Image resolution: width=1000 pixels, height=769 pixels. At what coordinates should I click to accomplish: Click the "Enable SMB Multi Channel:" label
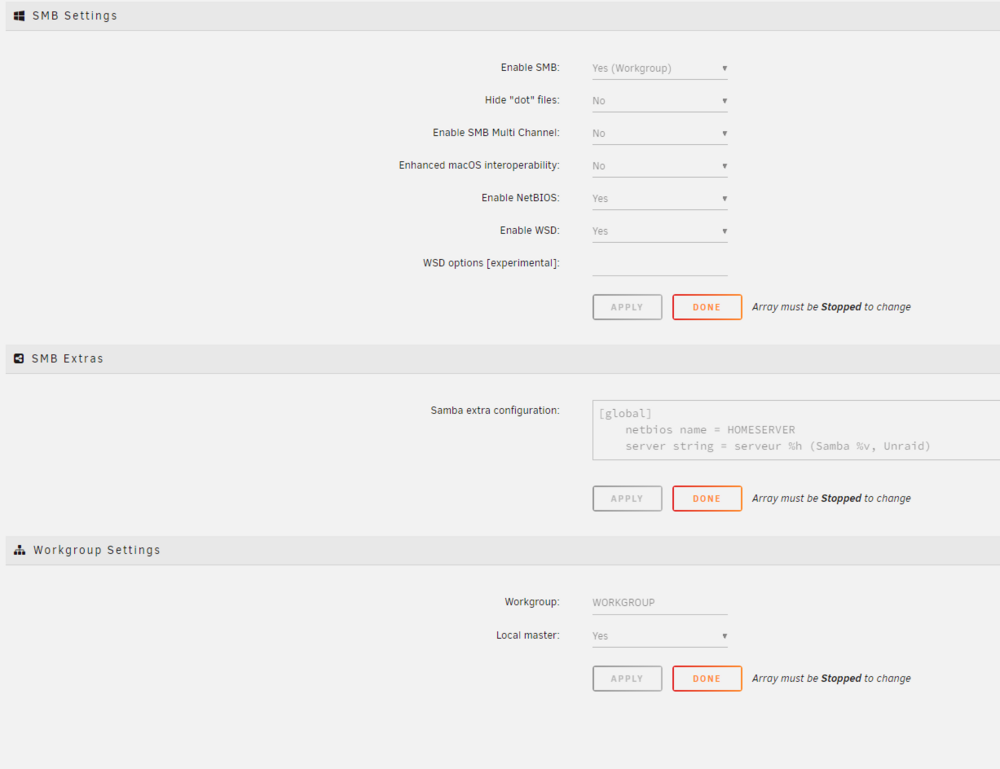coord(496,133)
